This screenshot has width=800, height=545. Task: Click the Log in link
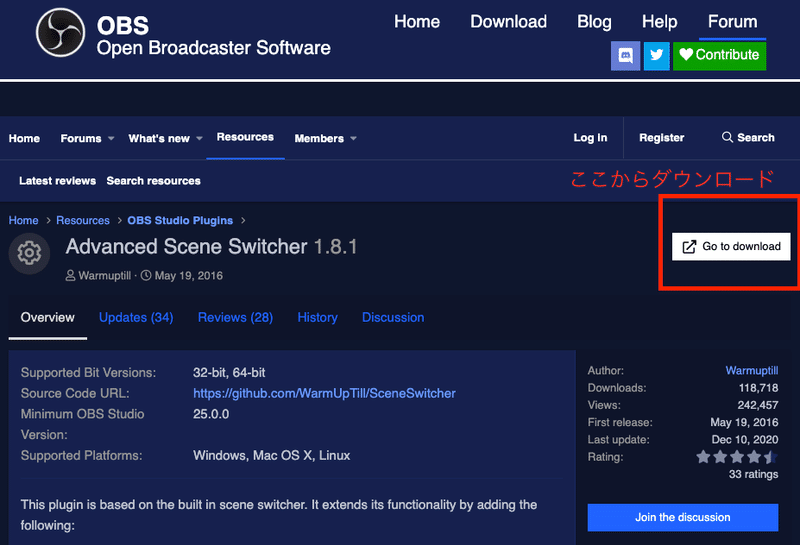590,138
